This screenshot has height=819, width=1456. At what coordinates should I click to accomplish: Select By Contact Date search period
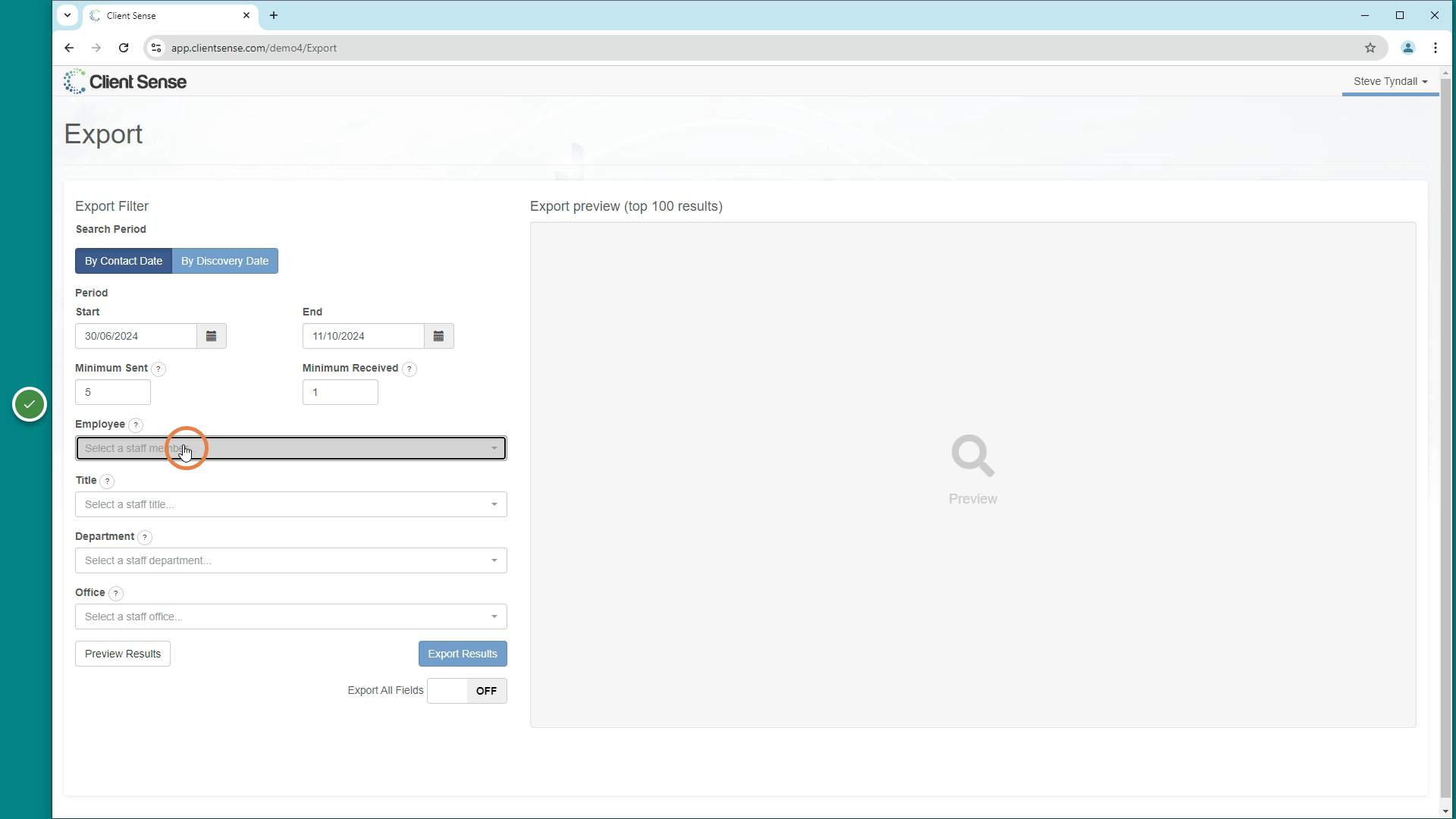point(124,261)
